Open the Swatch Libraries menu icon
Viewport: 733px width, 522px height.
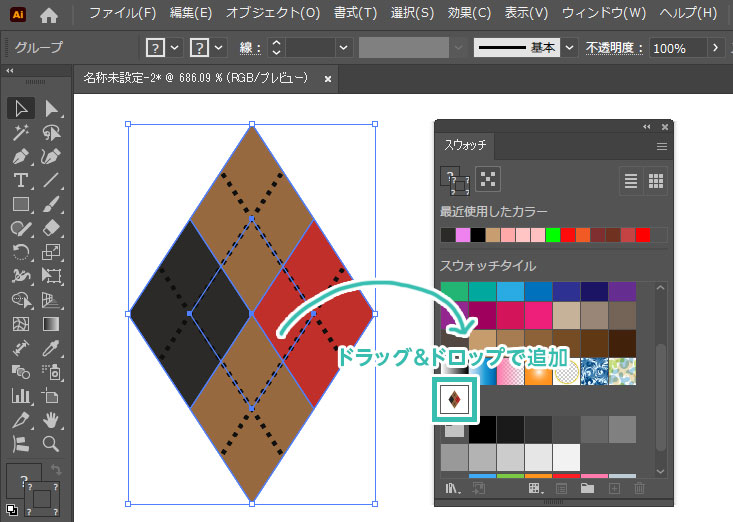coord(452,488)
